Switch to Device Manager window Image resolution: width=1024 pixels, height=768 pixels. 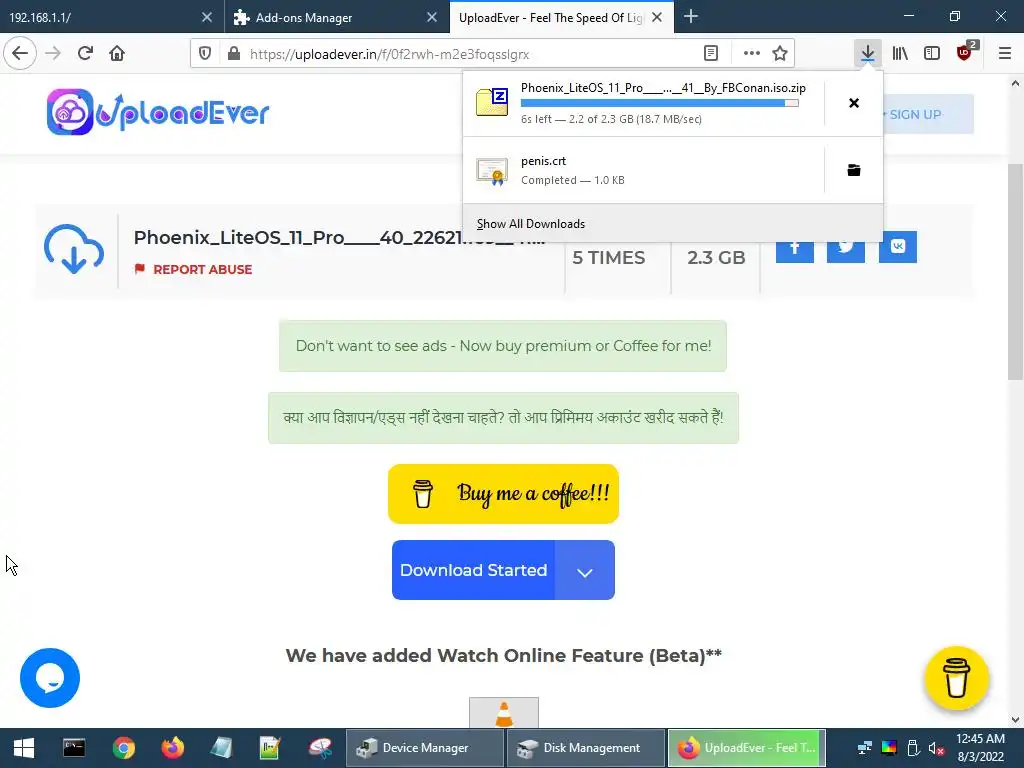(424, 748)
